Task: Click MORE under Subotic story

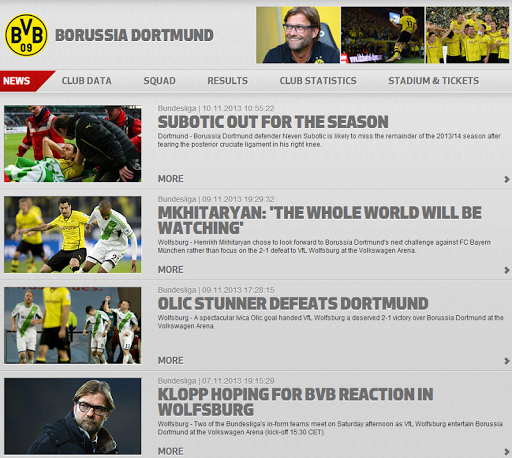Action: tap(171, 179)
